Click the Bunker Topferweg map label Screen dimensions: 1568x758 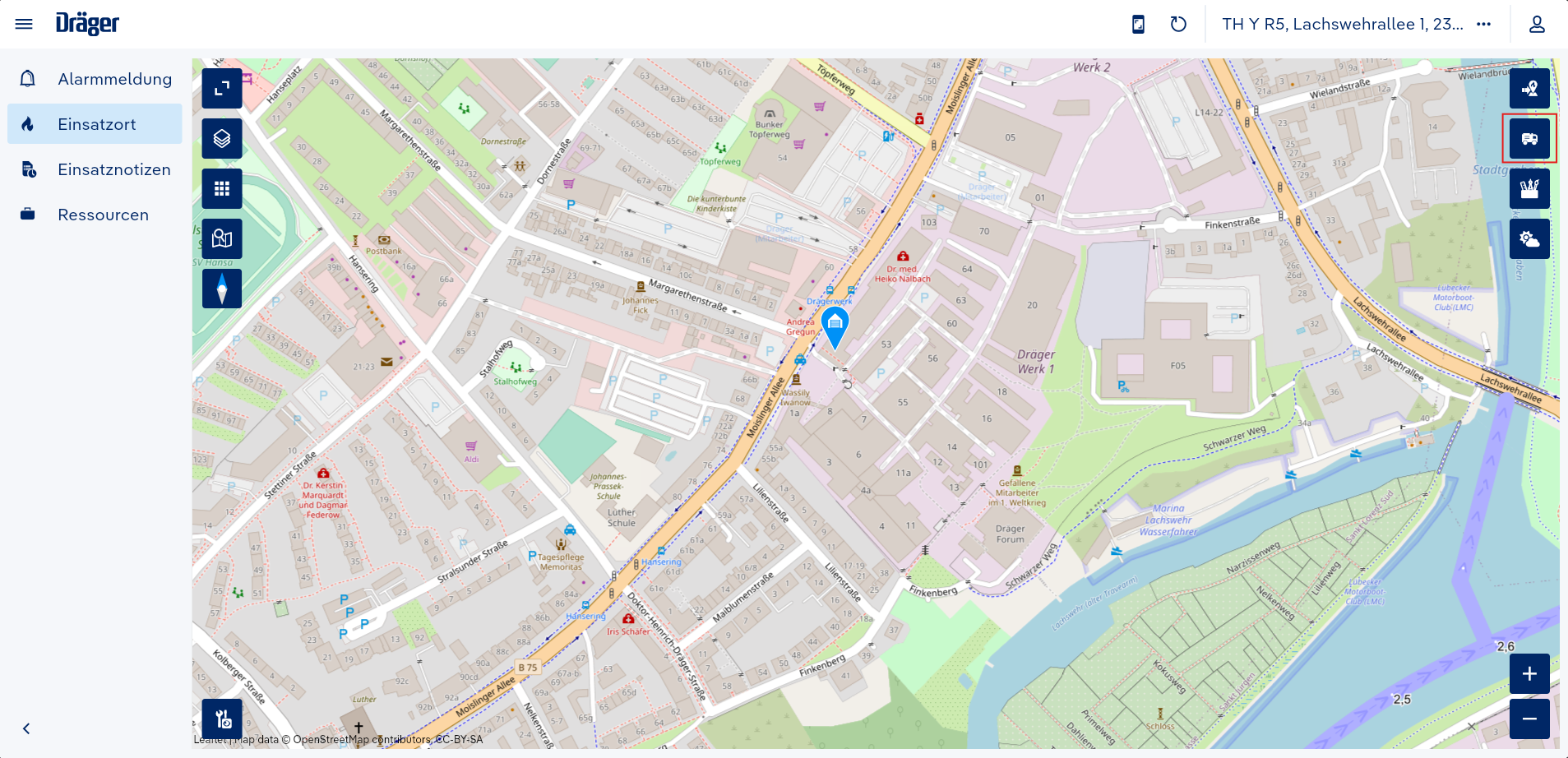click(770, 130)
